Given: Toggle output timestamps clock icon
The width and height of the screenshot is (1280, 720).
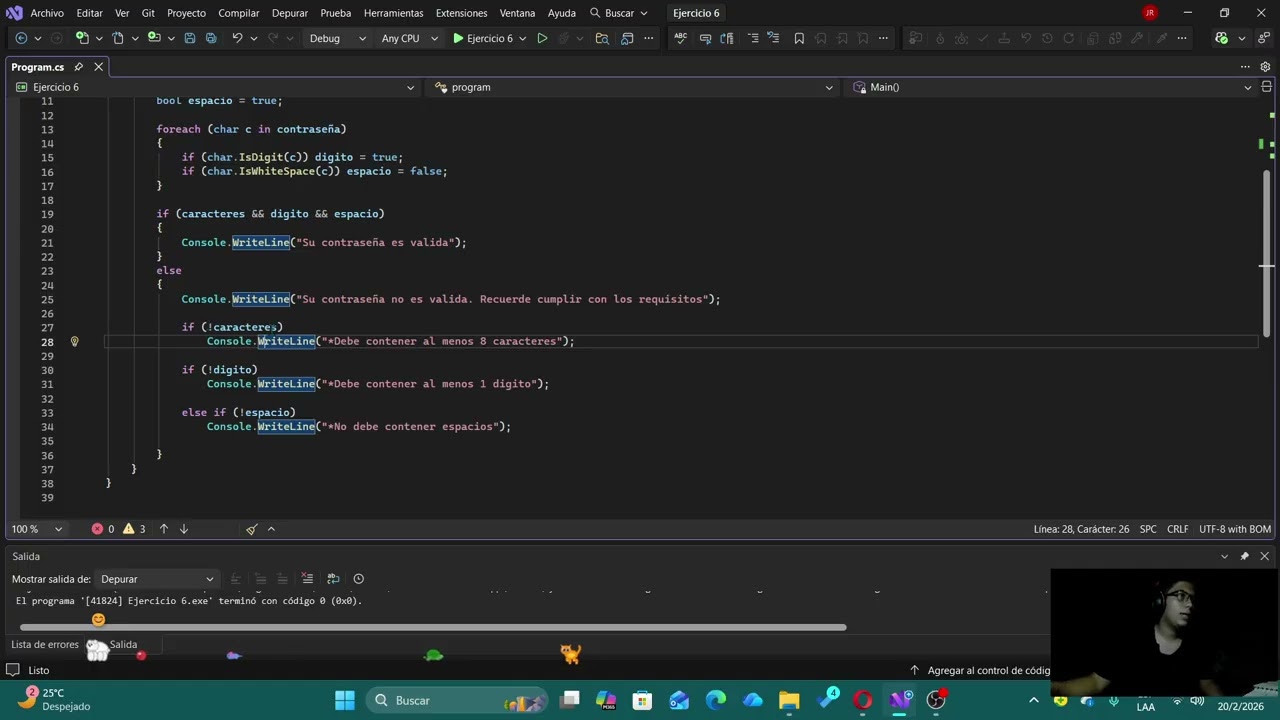Looking at the screenshot, I should [358, 579].
